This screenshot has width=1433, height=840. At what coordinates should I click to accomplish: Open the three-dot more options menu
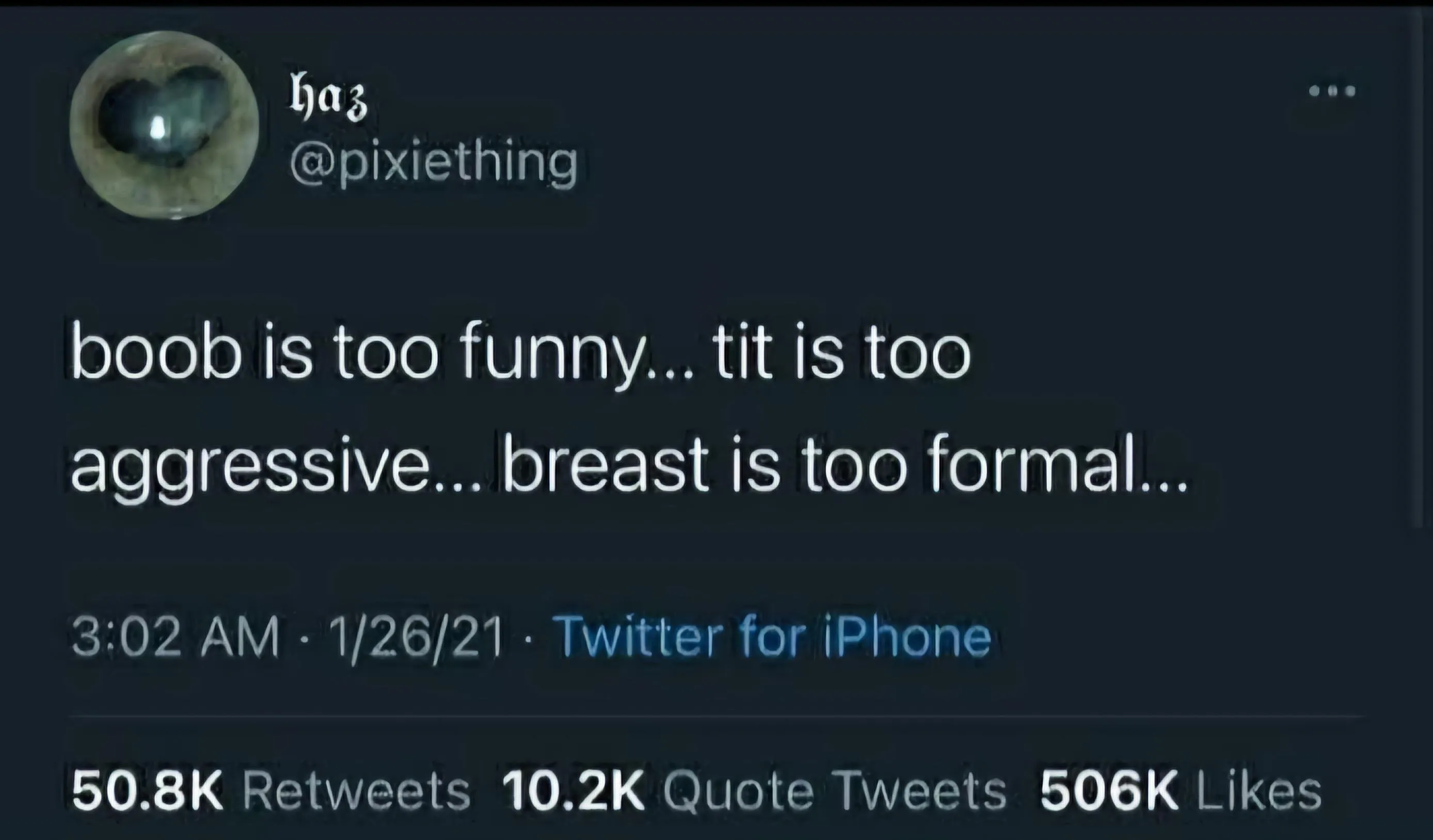coord(1332,91)
